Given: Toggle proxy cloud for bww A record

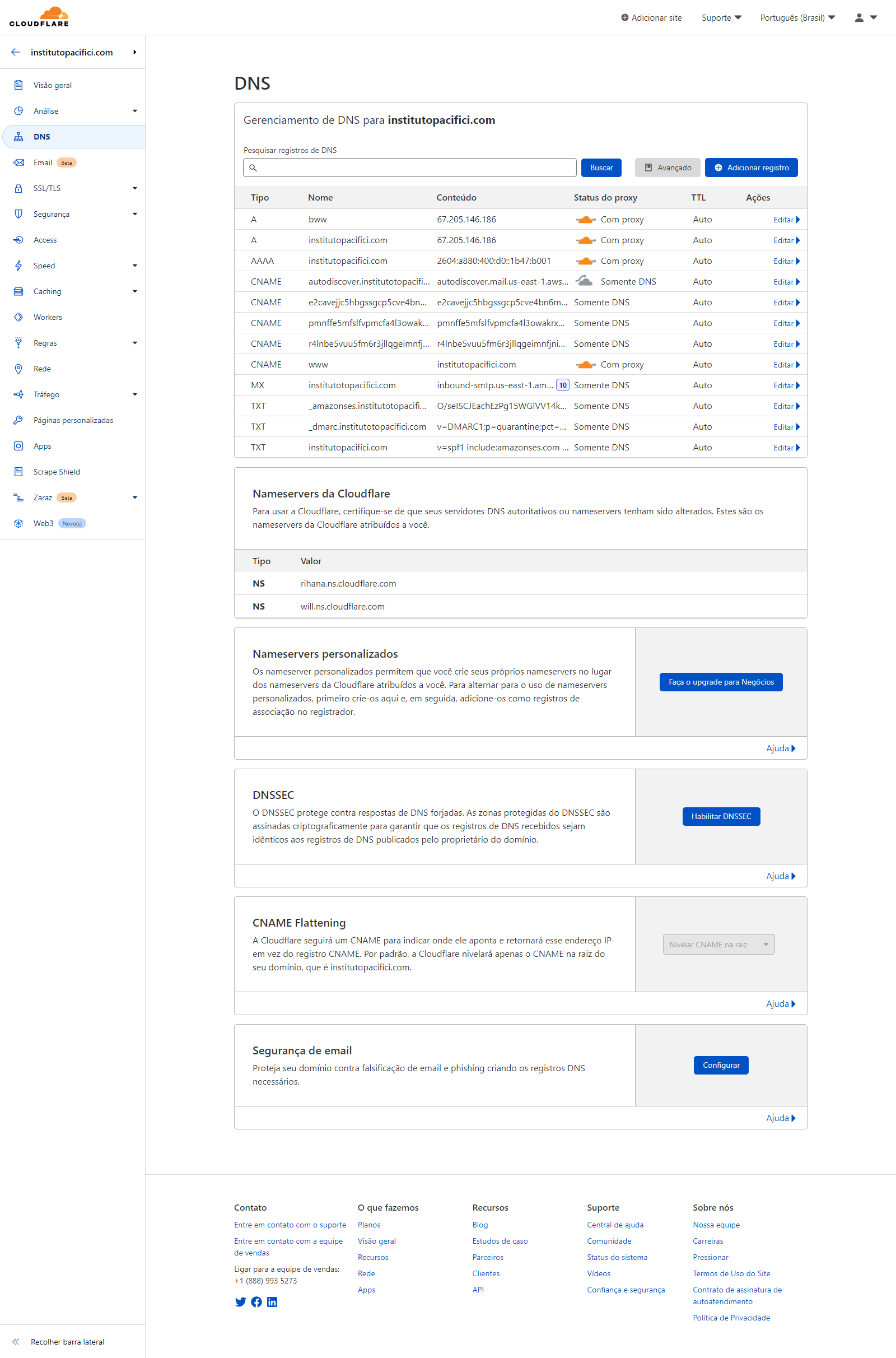Looking at the screenshot, I should point(586,220).
